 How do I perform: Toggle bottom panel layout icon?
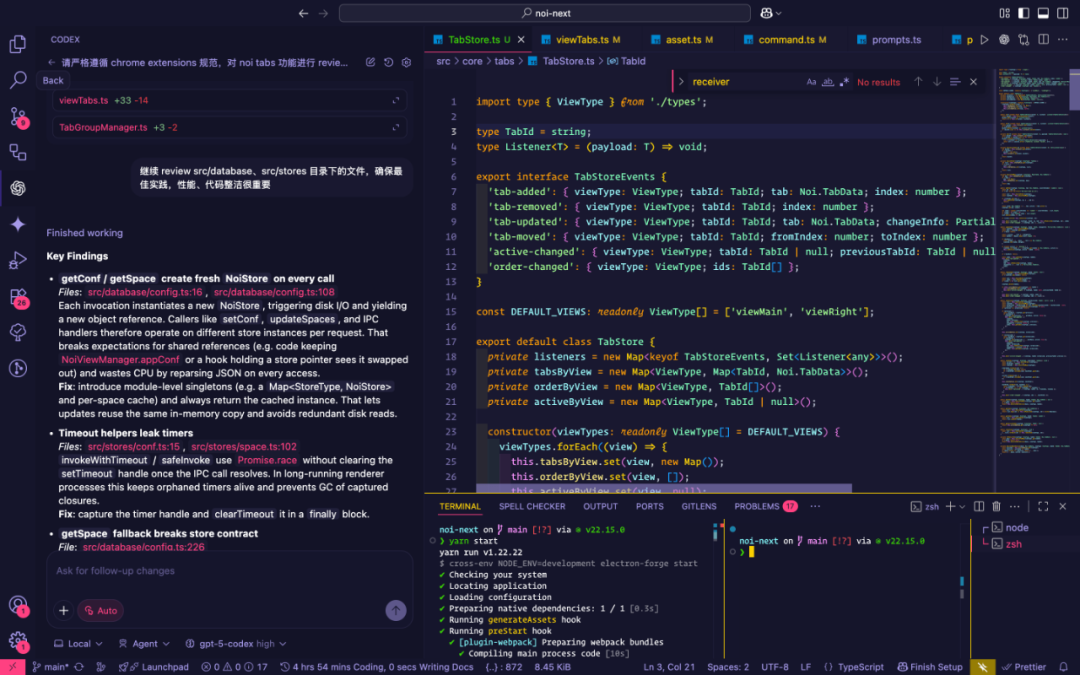1043,13
